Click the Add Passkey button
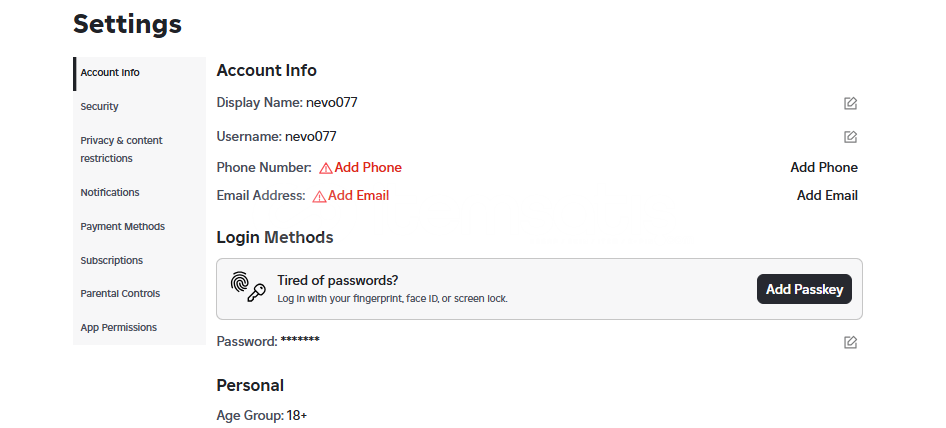 click(x=804, y=289)
